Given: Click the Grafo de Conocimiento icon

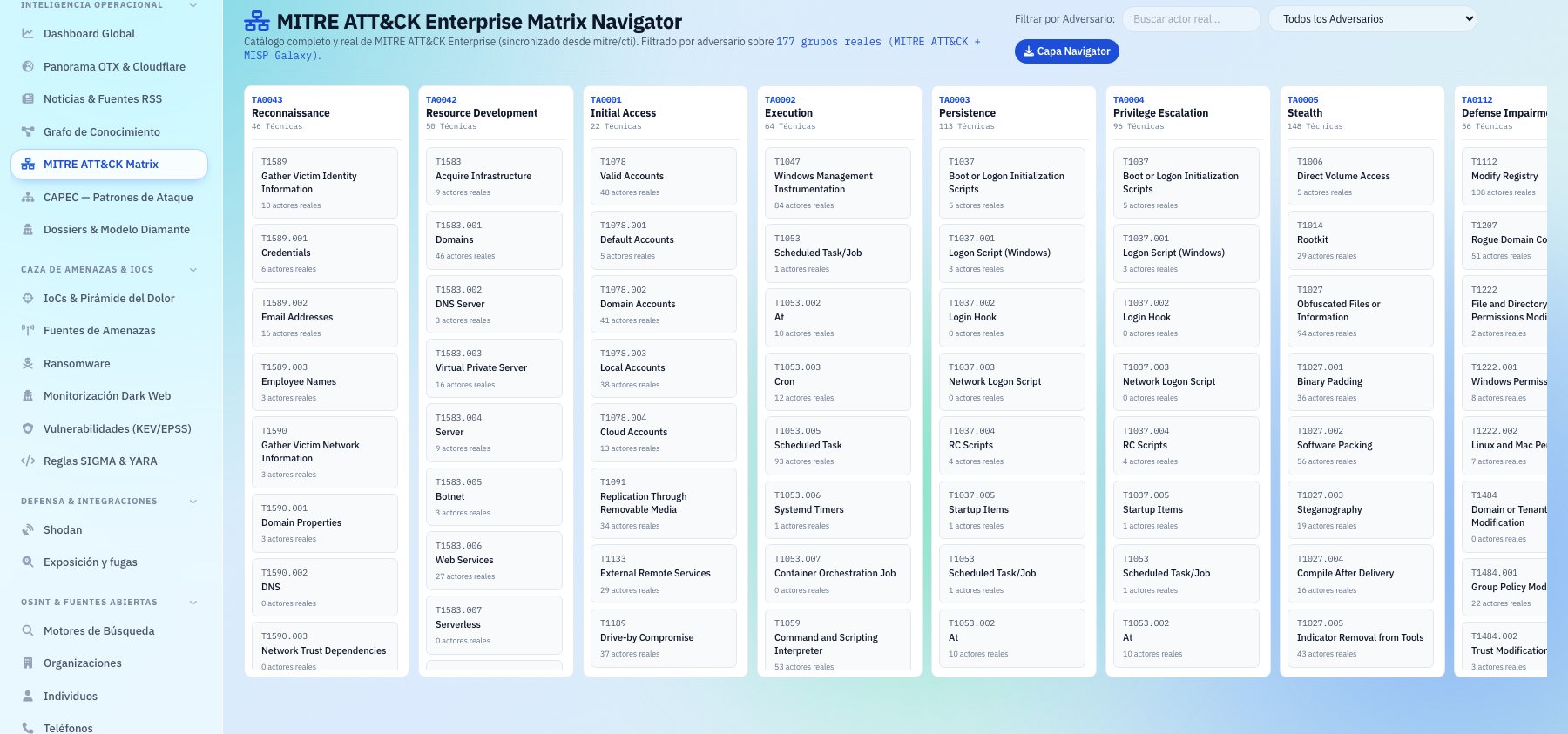Looking at the screenshot, I should [x=28, y=131].
